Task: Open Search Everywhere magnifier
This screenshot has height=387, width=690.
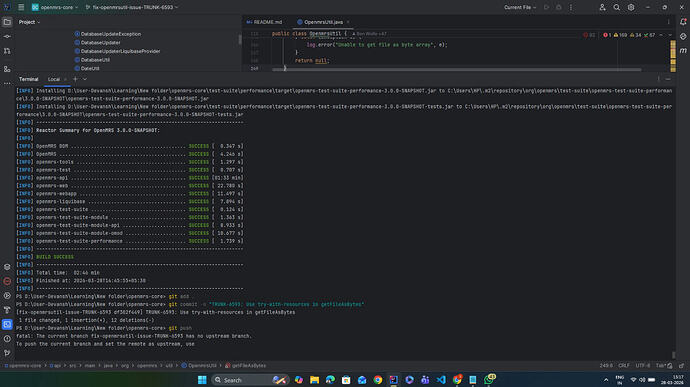Action: coord(617,7)
